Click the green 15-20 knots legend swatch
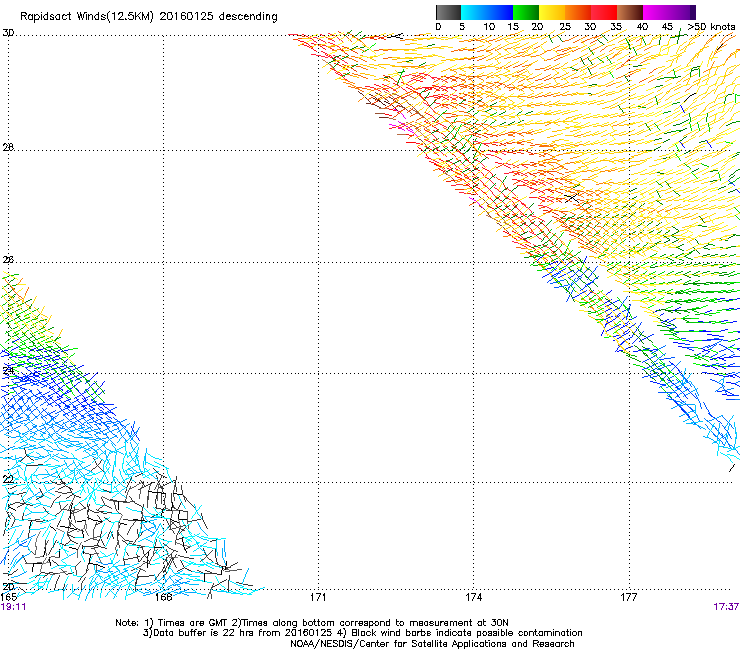740x650 pixels. 526,12
